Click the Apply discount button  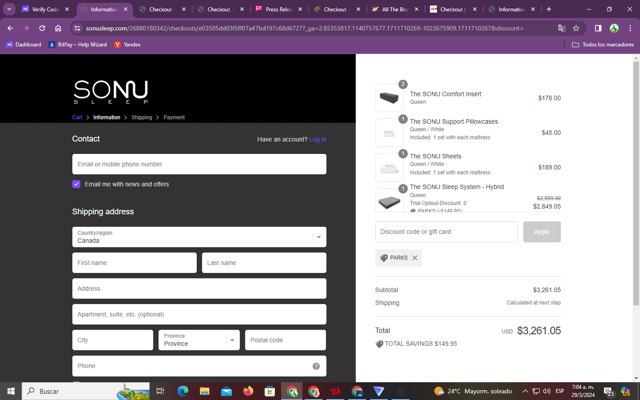(542, 232)
